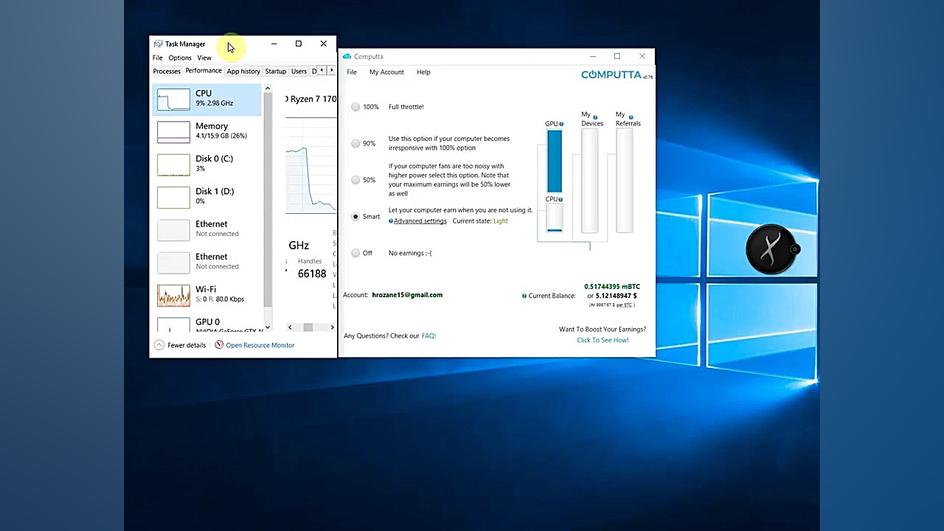Select the Smart mode radio button
Image resolution: width=944 pixels, height=531 pixels.
pos(356,216)
